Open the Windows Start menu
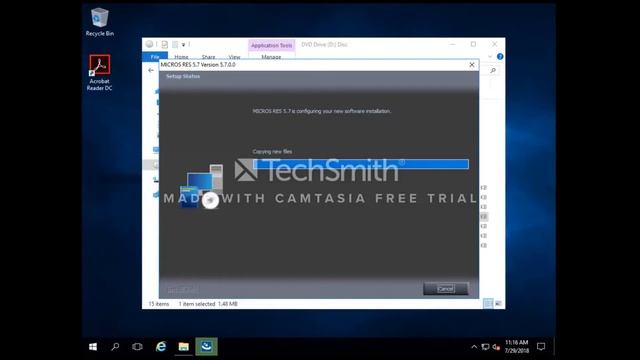 point(93,347)
